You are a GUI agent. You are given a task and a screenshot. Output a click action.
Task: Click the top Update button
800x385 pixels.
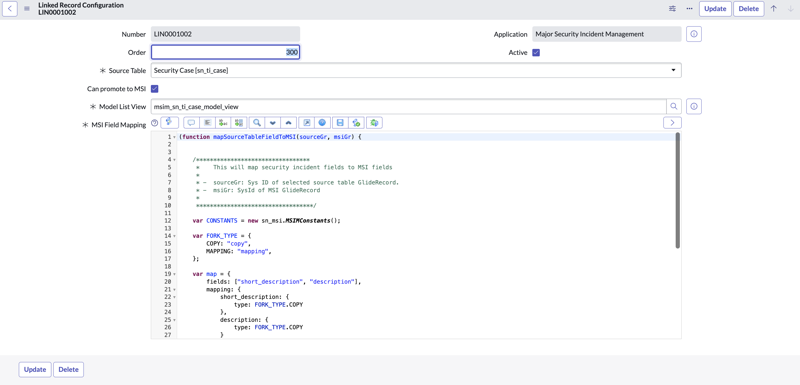coord(715,9)
